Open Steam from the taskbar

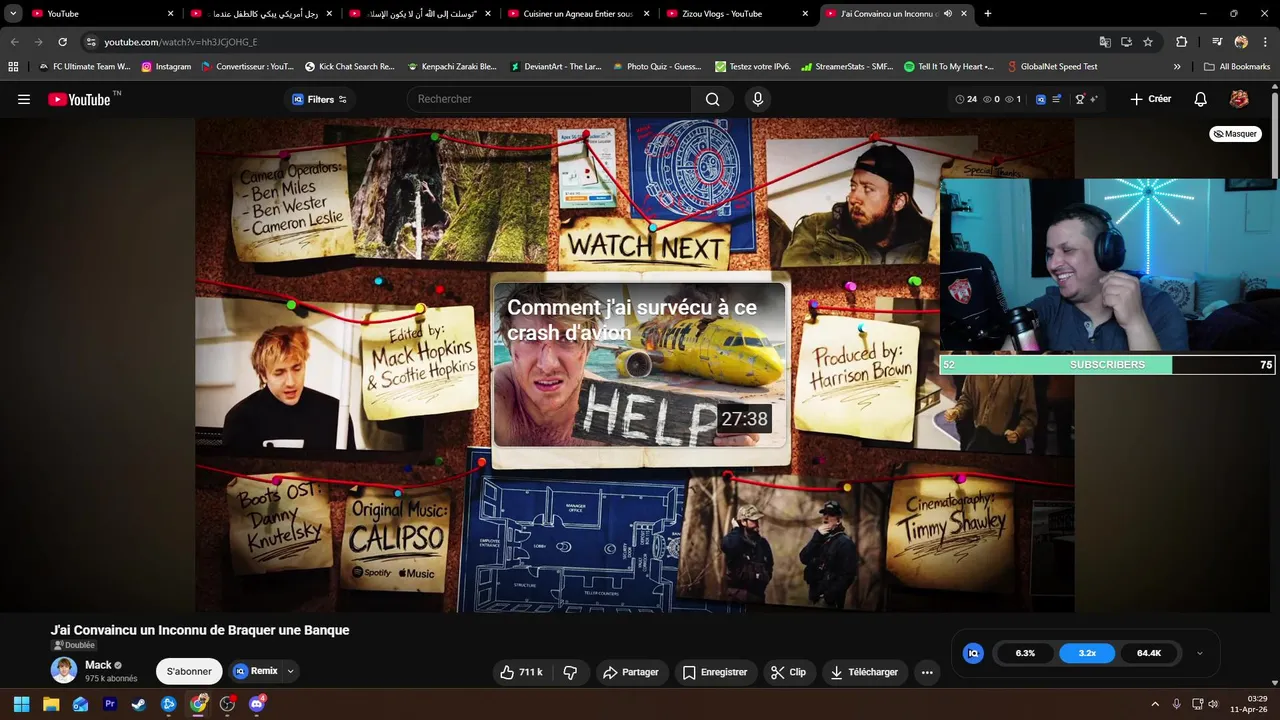(x=139, y=704)
